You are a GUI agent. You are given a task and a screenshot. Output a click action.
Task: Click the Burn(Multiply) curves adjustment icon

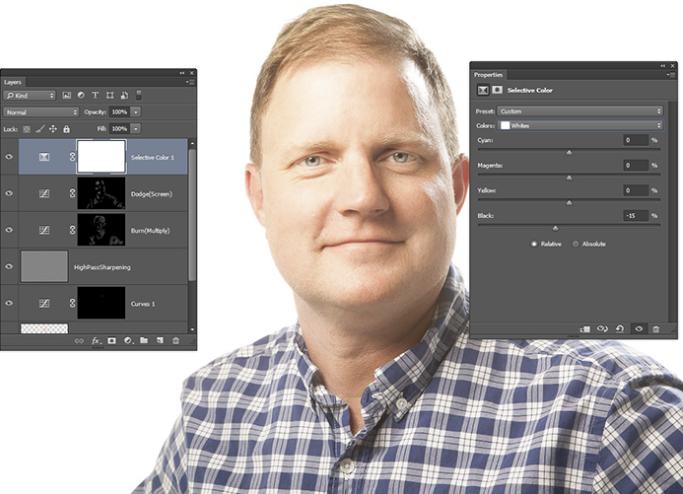[44, 230]
